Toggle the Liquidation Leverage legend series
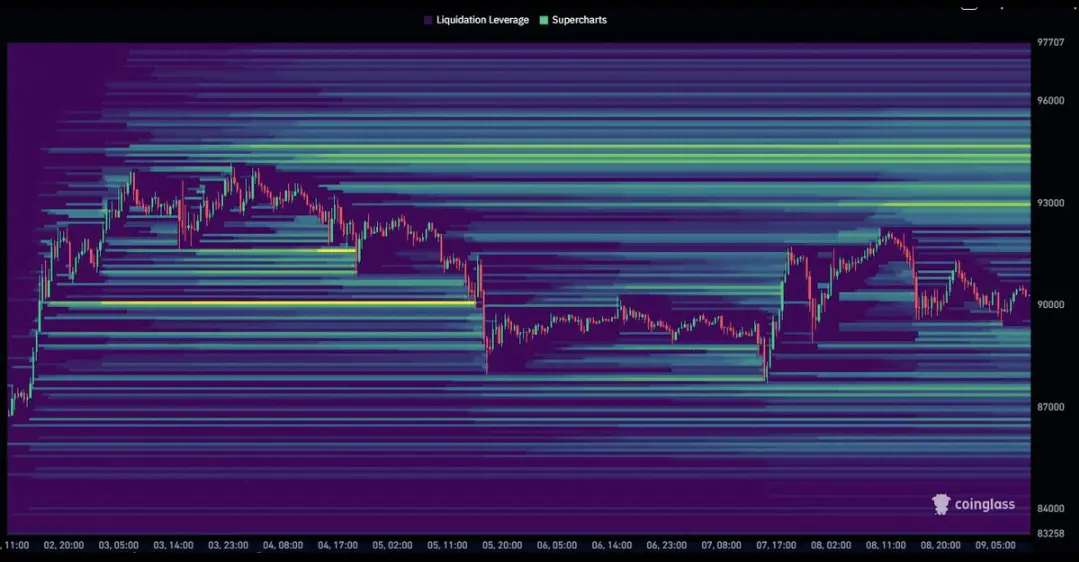This screenshot has height=562, width=1079. coord(476,20)
